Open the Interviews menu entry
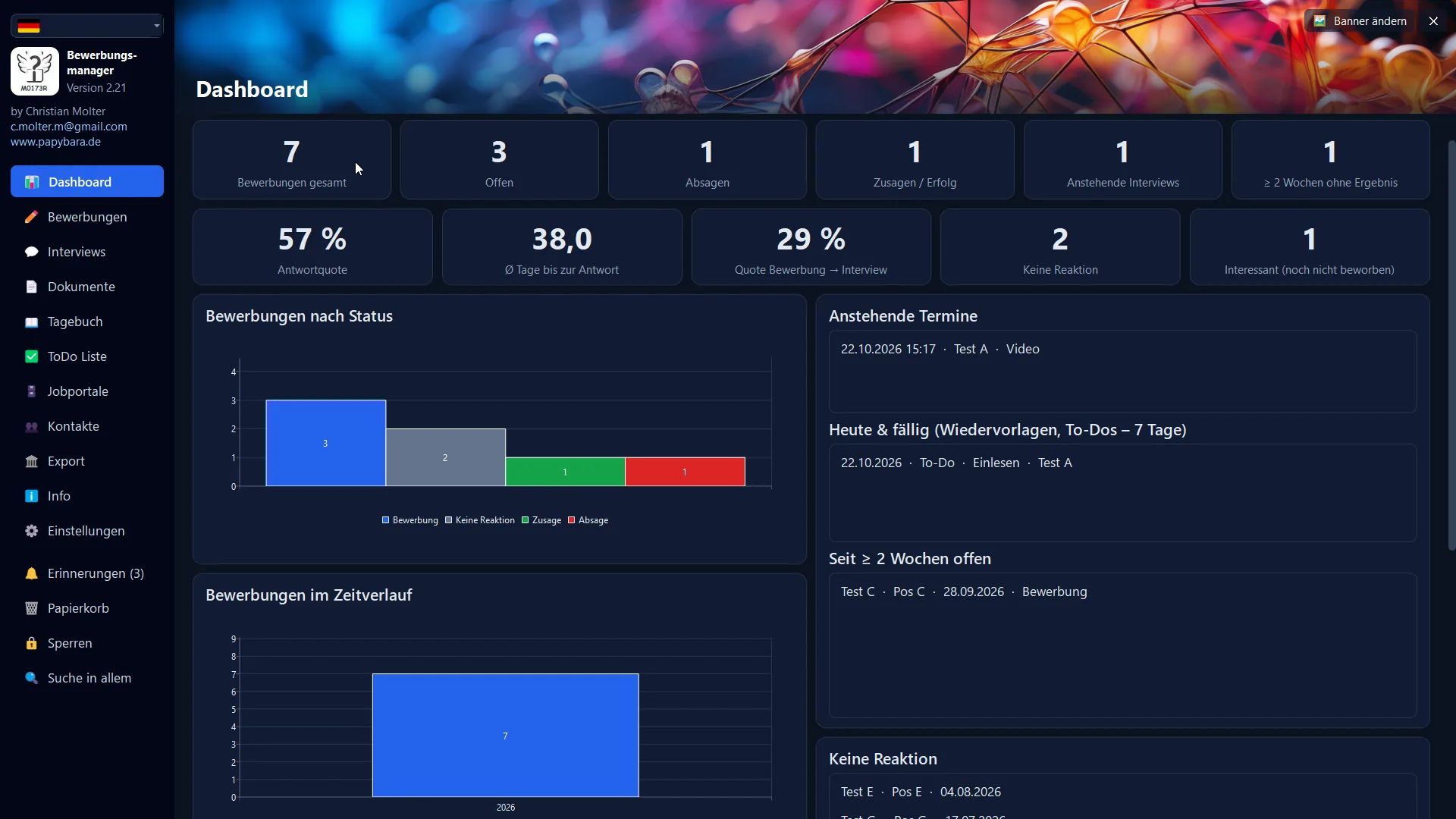The width and height of the screenshot is (1456, 819). tap(87, 252)
